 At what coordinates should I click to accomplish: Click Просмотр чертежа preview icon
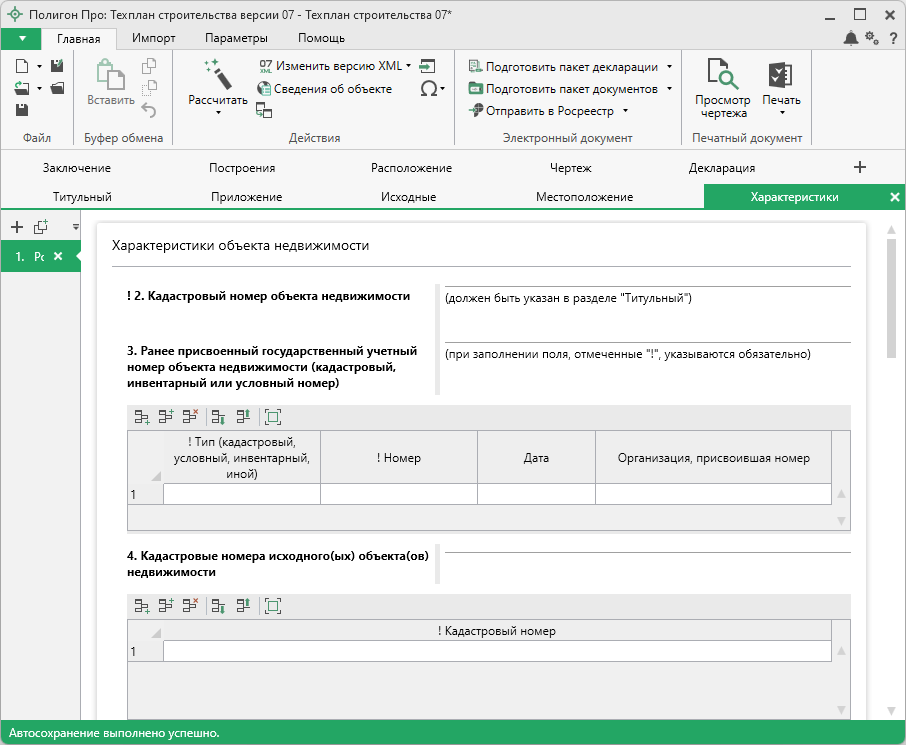722,76
